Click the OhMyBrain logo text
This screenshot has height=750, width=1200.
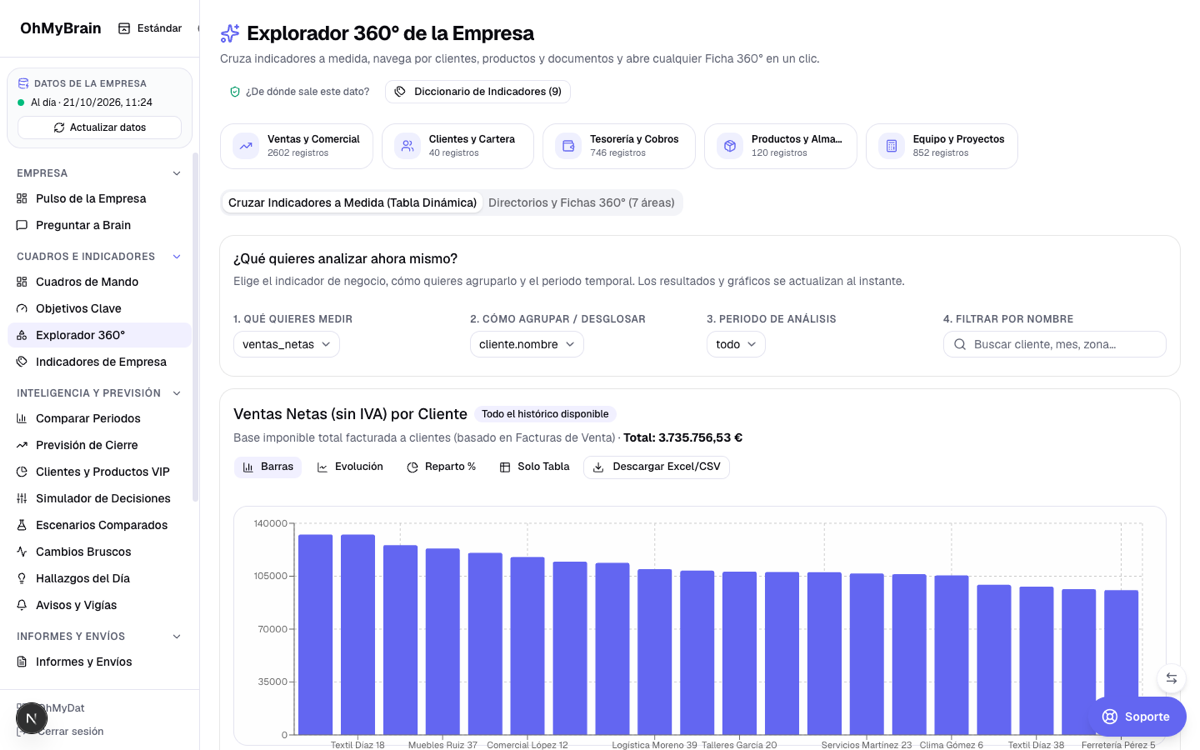[60, 28]
